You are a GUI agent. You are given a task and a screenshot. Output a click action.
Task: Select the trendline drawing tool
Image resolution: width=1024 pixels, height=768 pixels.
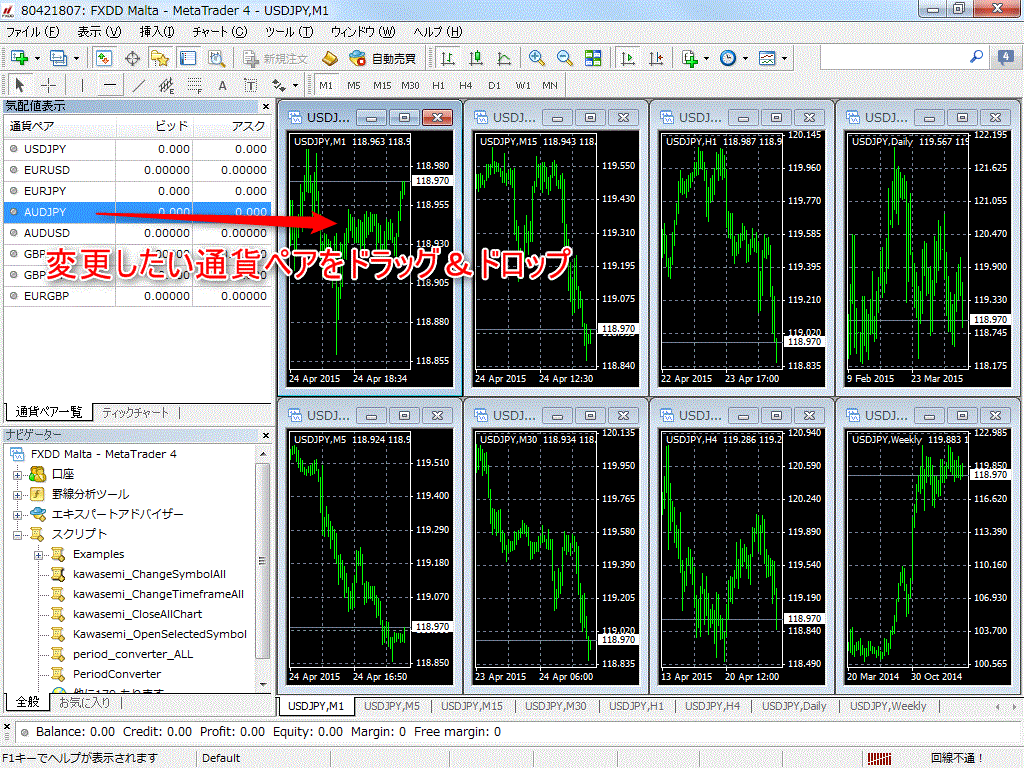pos(138,85)
